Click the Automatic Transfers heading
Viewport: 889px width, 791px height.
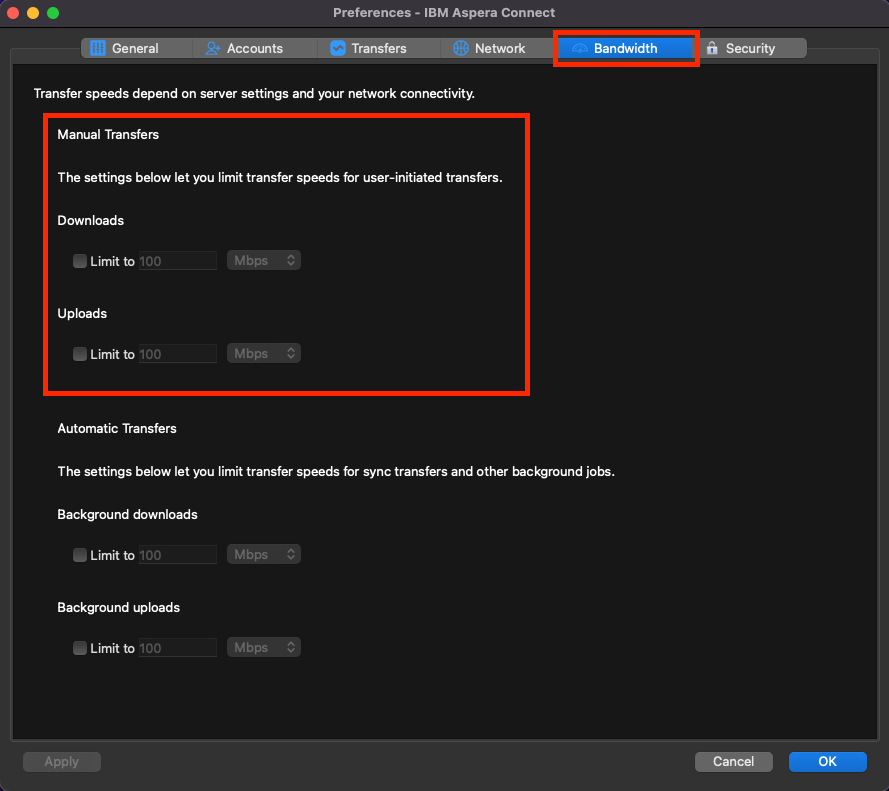117,428
